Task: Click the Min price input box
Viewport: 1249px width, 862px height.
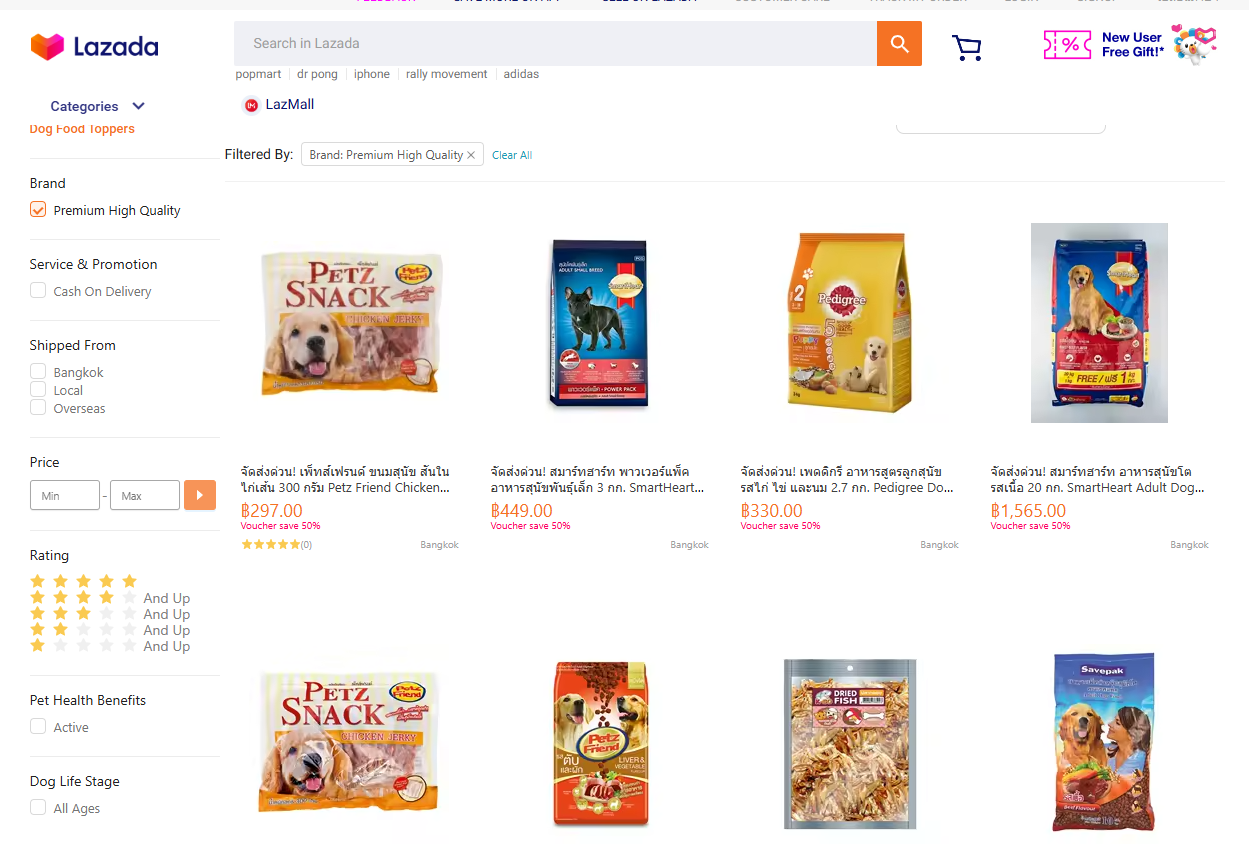Action: 65,495
